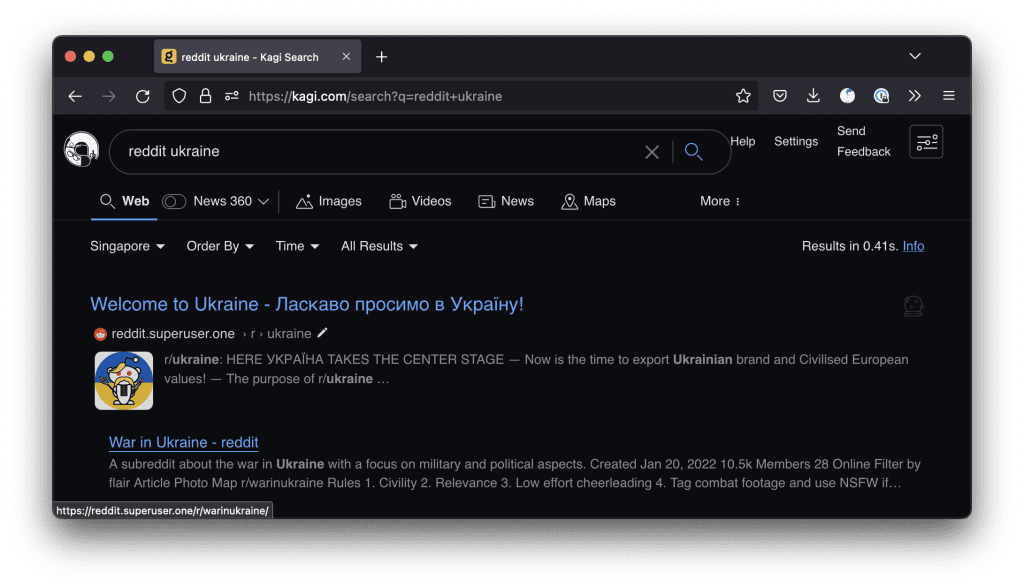This screenshot has height=588, width=1024.
Task: Open Kagi Settings
Action: (795, 141)
